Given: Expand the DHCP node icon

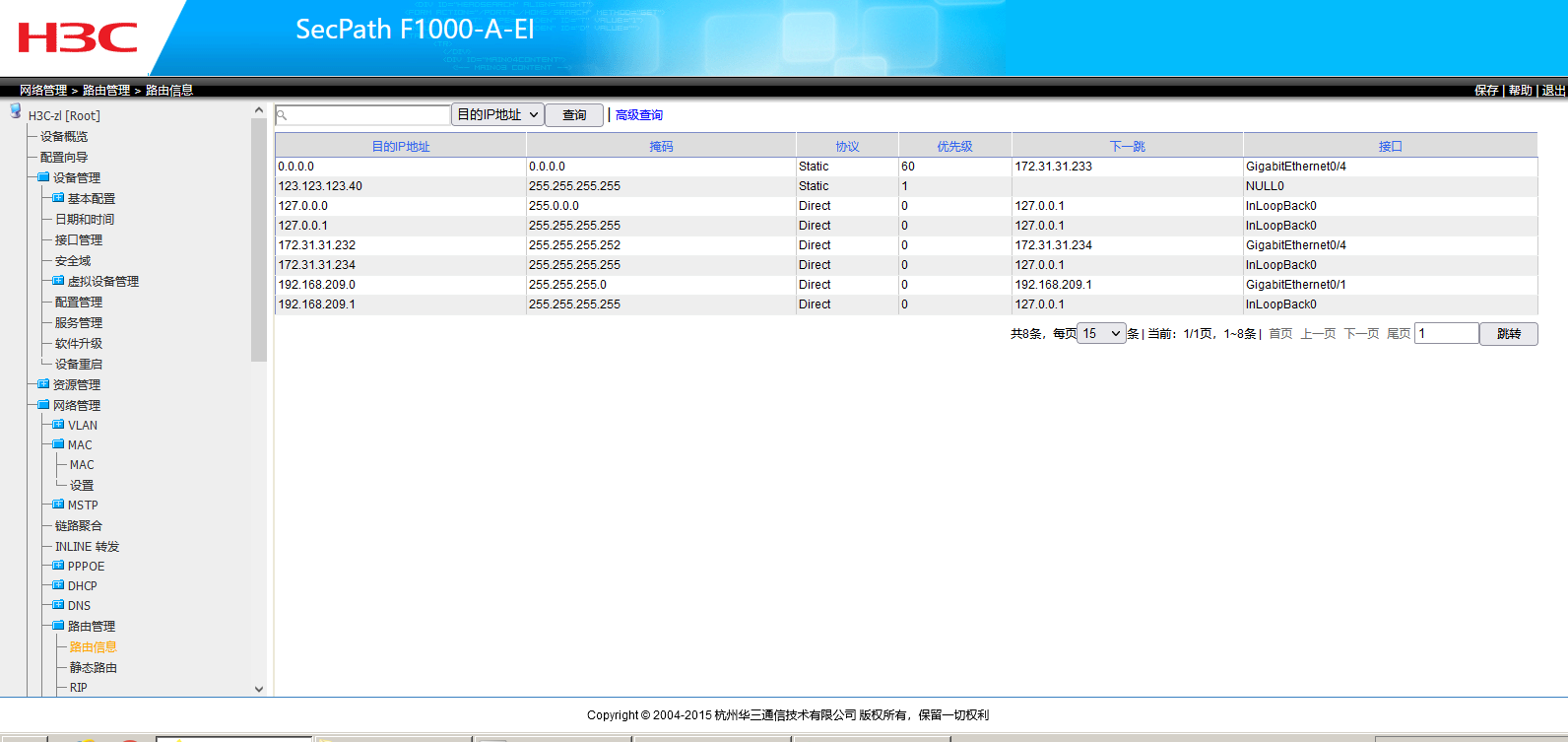Looking at the screenshot, I should tap(58, 585).
